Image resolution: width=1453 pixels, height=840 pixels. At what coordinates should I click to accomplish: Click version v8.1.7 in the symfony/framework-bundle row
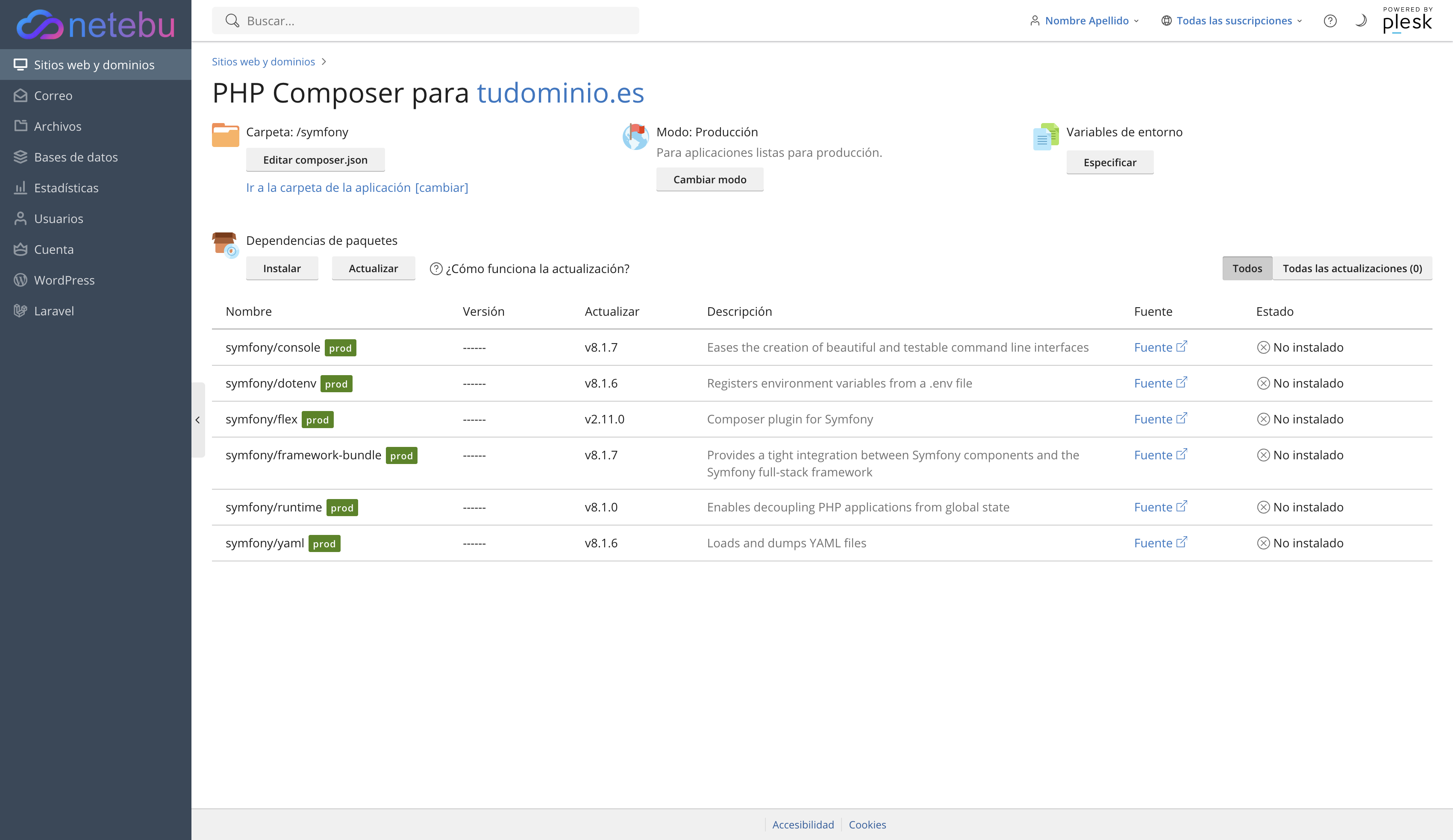click(x=601, y=455)
